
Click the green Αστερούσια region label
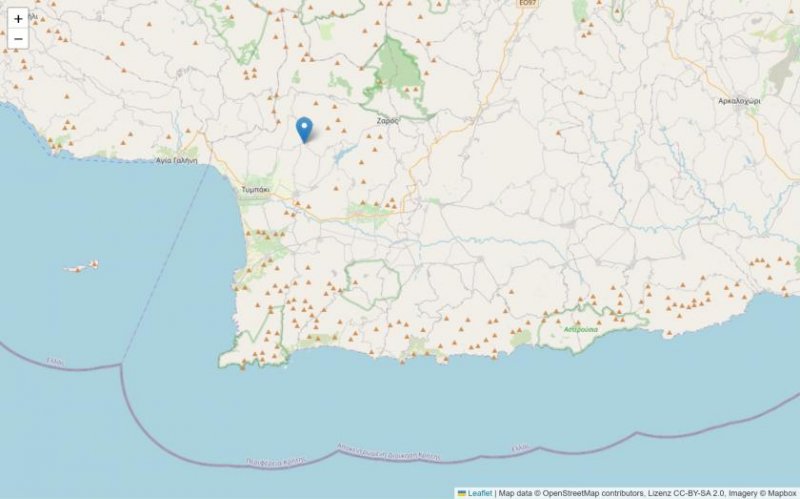(581, 330)
